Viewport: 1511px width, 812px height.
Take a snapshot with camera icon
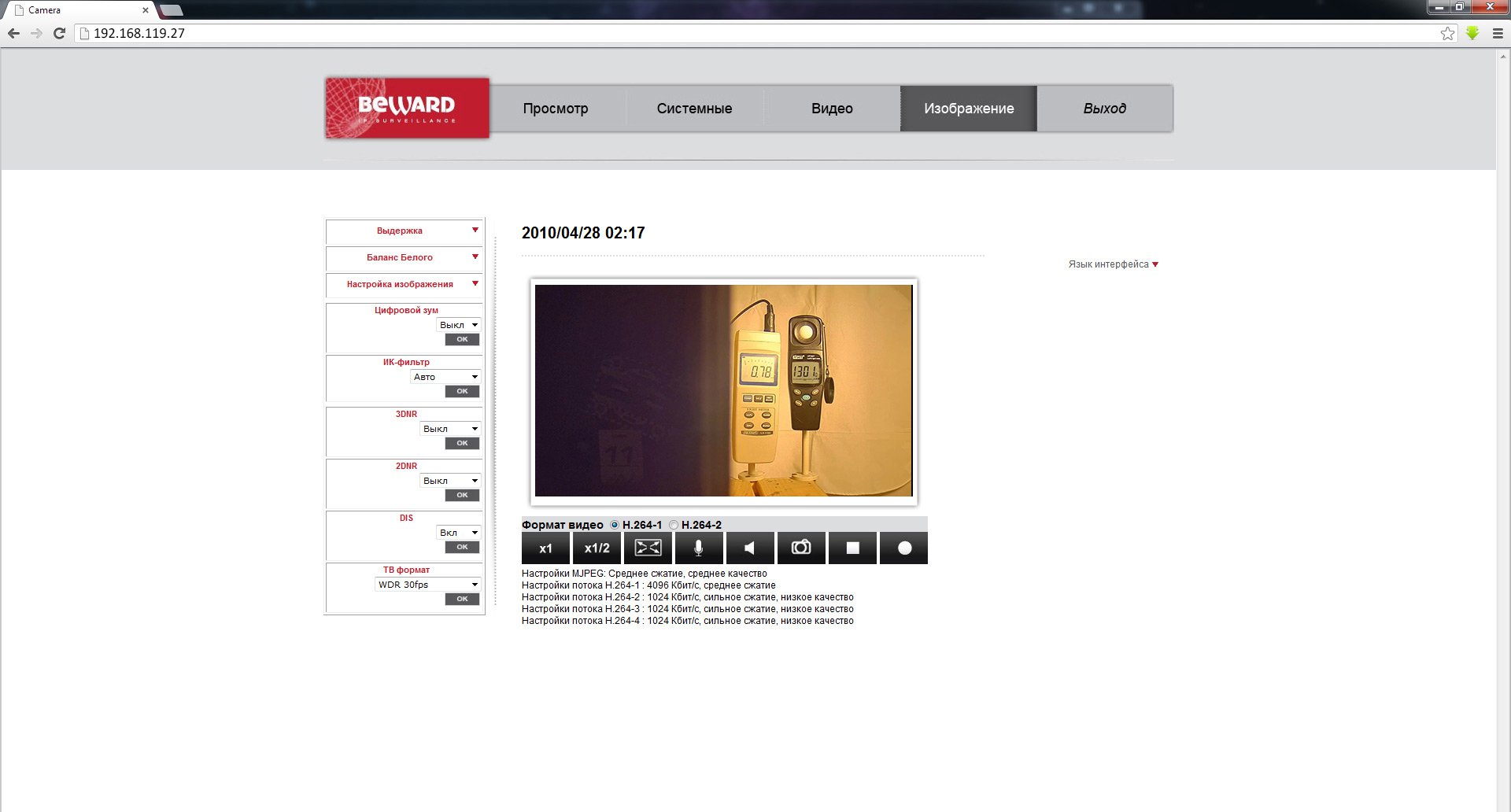click(801, 548)
